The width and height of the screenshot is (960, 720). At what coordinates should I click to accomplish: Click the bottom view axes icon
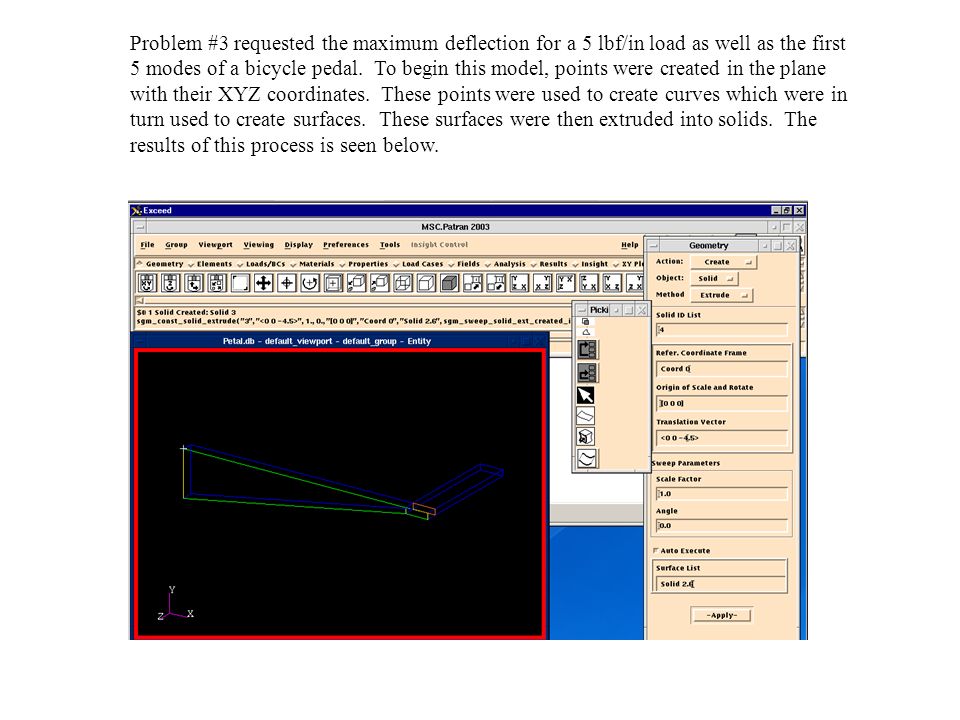tap(589, 283)
